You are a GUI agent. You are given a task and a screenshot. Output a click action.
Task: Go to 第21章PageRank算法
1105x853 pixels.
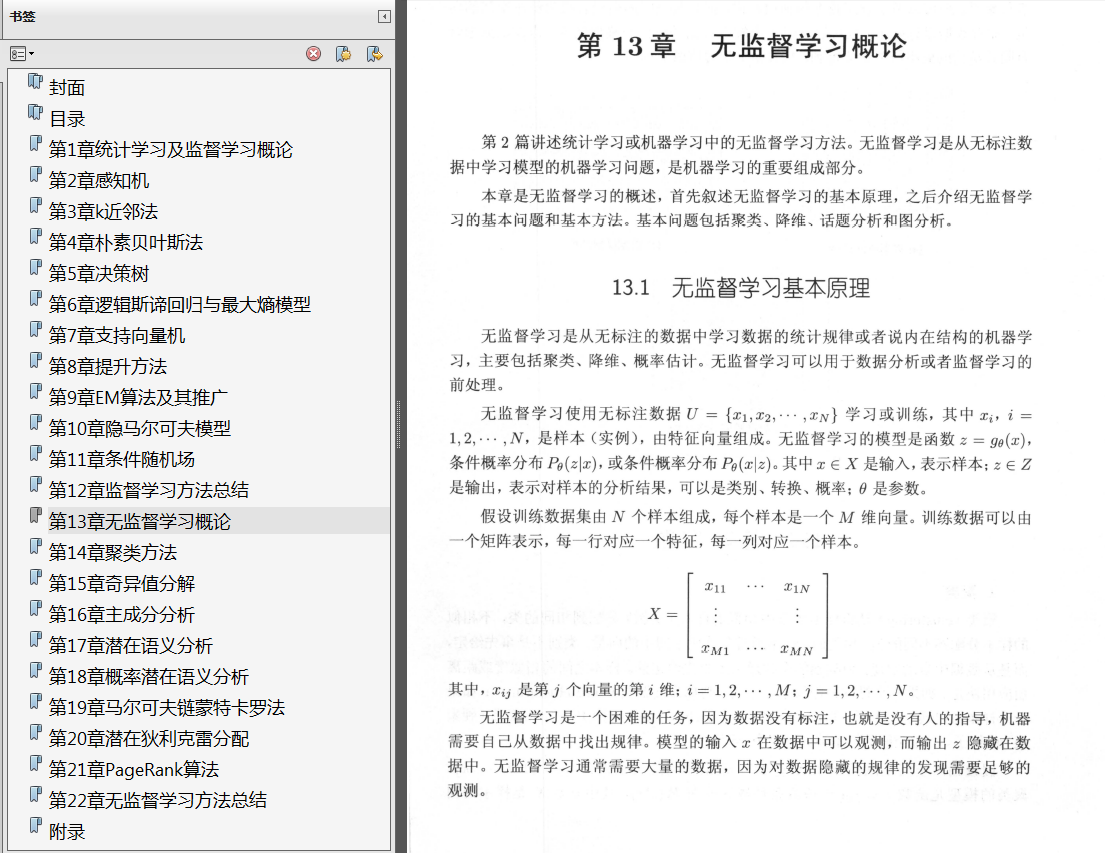coord(134,770)
